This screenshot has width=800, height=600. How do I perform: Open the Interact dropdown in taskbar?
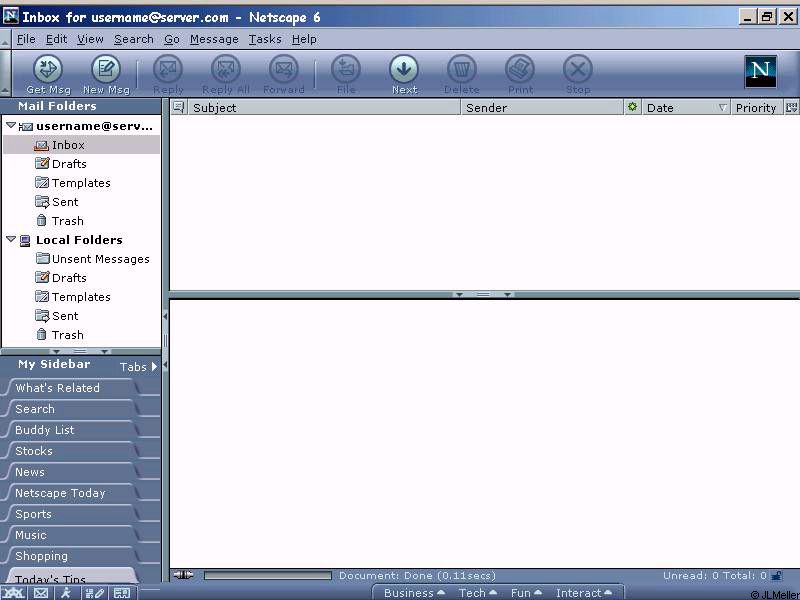584,593
